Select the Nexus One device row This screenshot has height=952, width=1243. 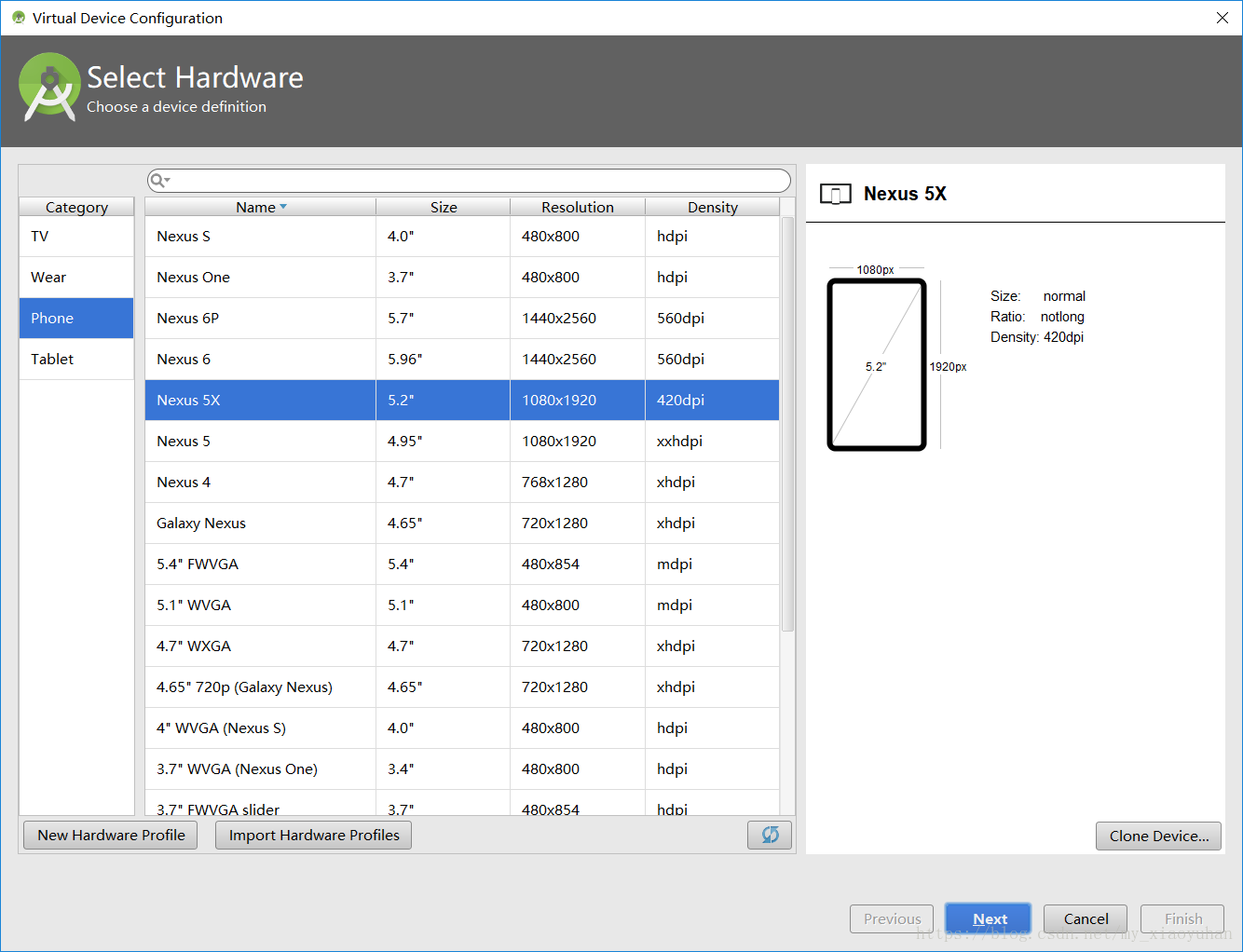point(462,278)
